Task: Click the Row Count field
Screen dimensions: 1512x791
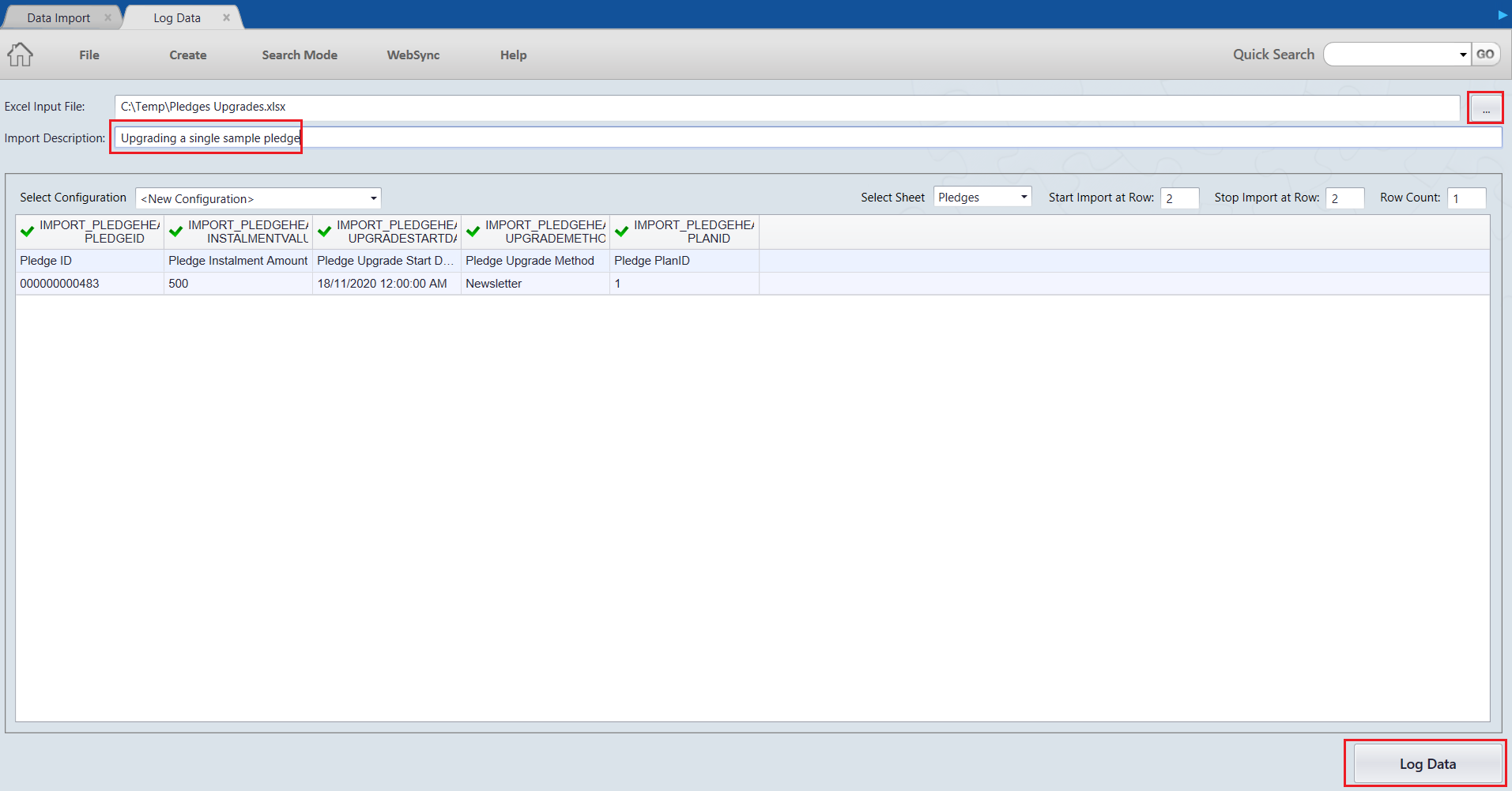Action: point(1466,198)
